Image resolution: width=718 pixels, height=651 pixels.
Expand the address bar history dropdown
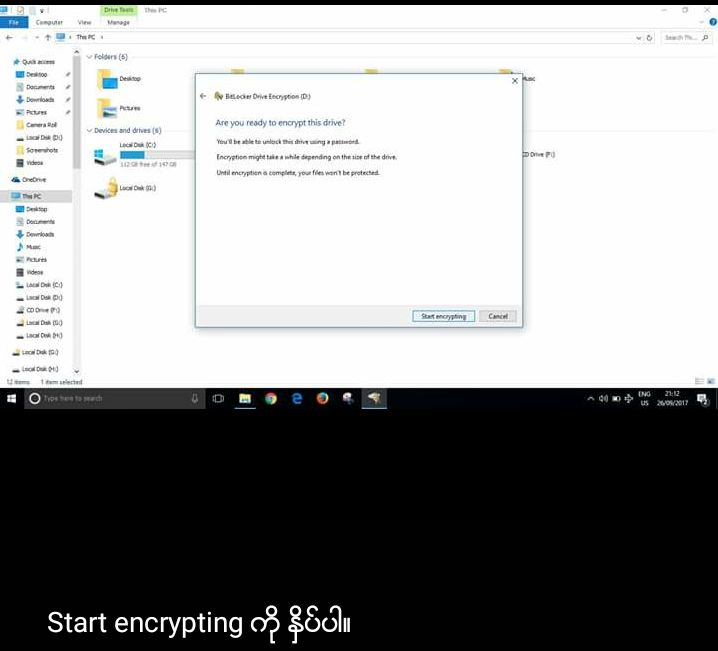(x=639, y=38)
